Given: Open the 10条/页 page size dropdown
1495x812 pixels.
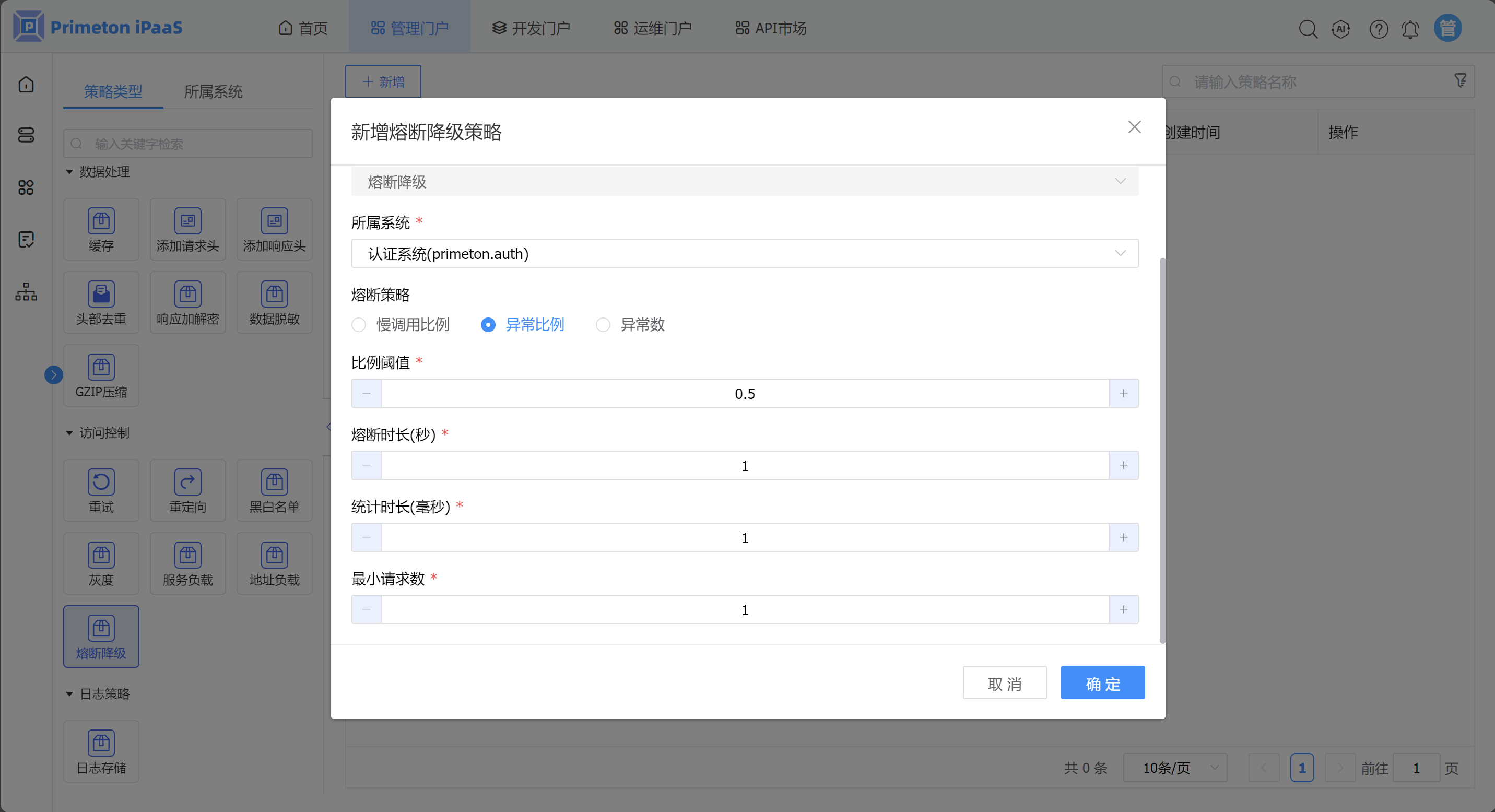Looking at the screenshot, I should (x=1175, y=767).
